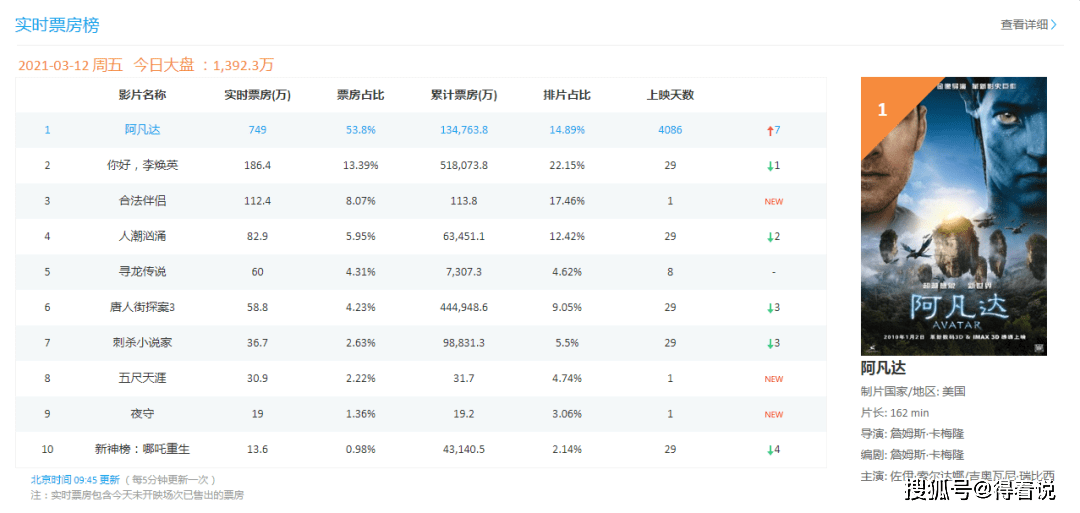Image resolution: width=1080 pixels, height=513 pixels.
Task: Select the 刺杀小说家 movie name
Action: 143,343
